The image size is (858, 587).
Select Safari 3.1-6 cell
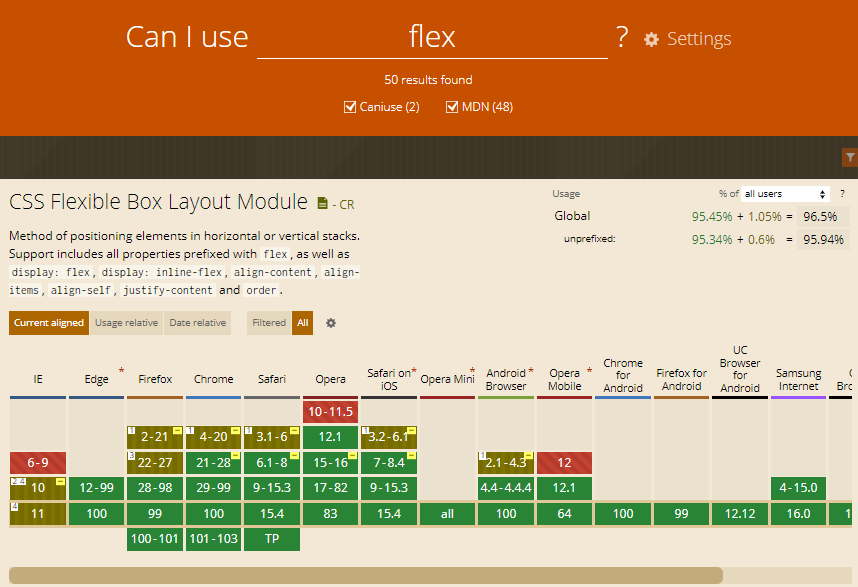point(272,437)
